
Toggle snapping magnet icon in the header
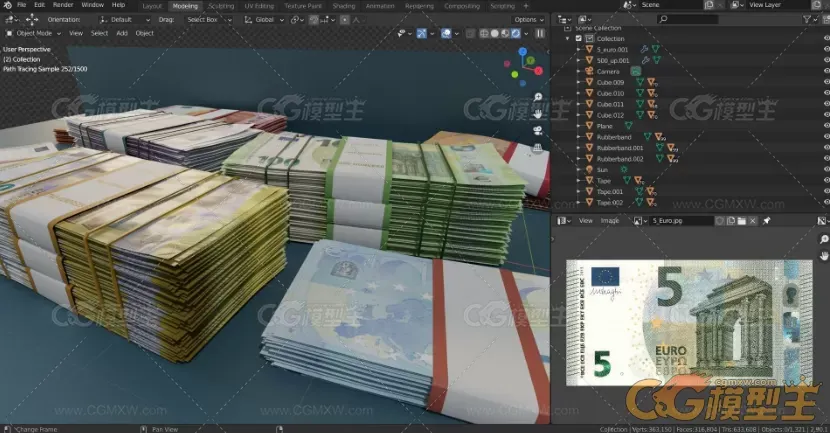314,20
